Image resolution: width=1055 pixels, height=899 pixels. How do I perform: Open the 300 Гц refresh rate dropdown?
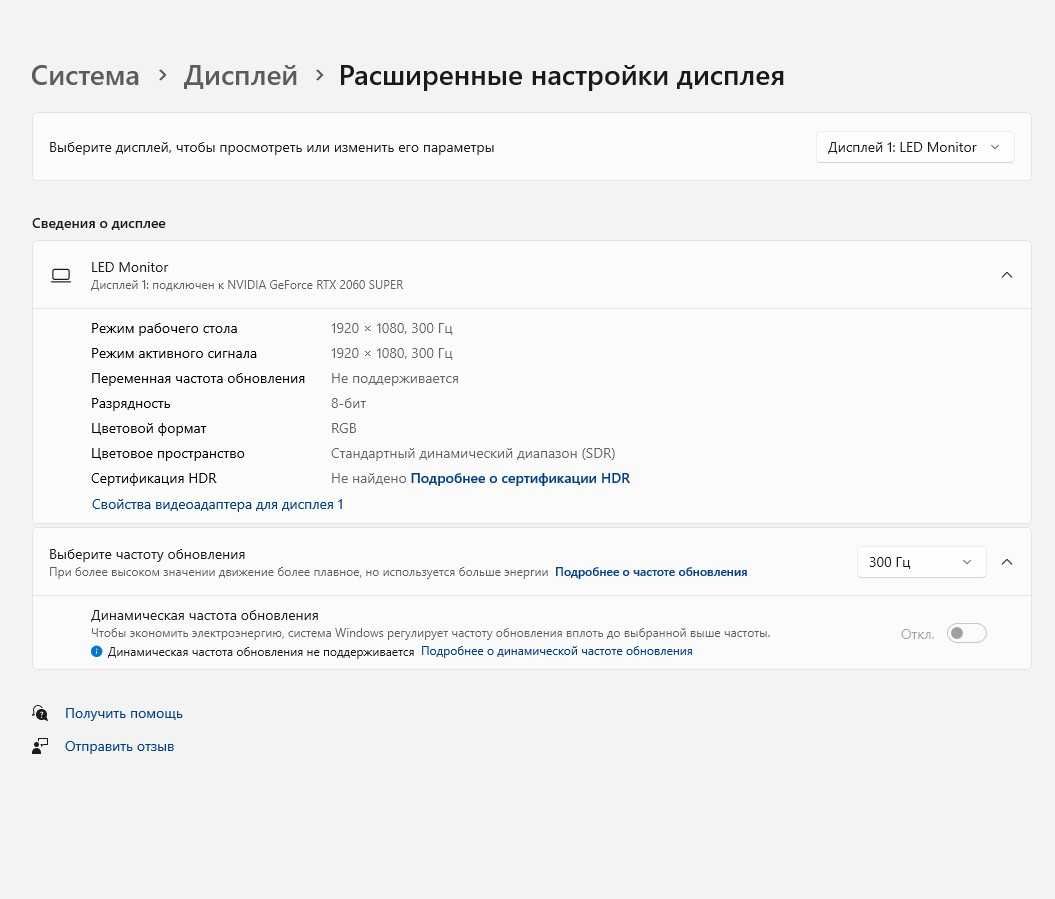921,562
